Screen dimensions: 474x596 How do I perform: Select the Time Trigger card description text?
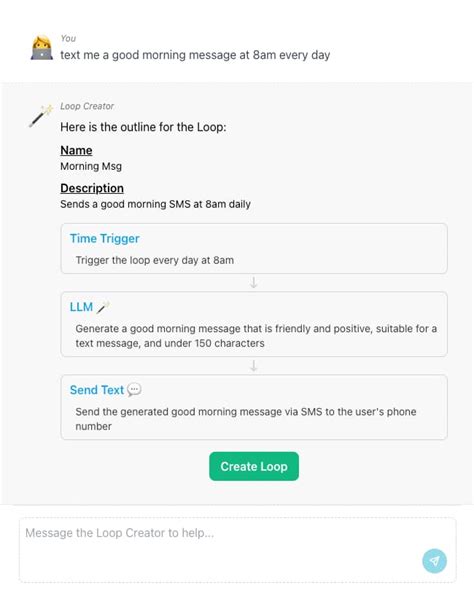tap(155, 260)
